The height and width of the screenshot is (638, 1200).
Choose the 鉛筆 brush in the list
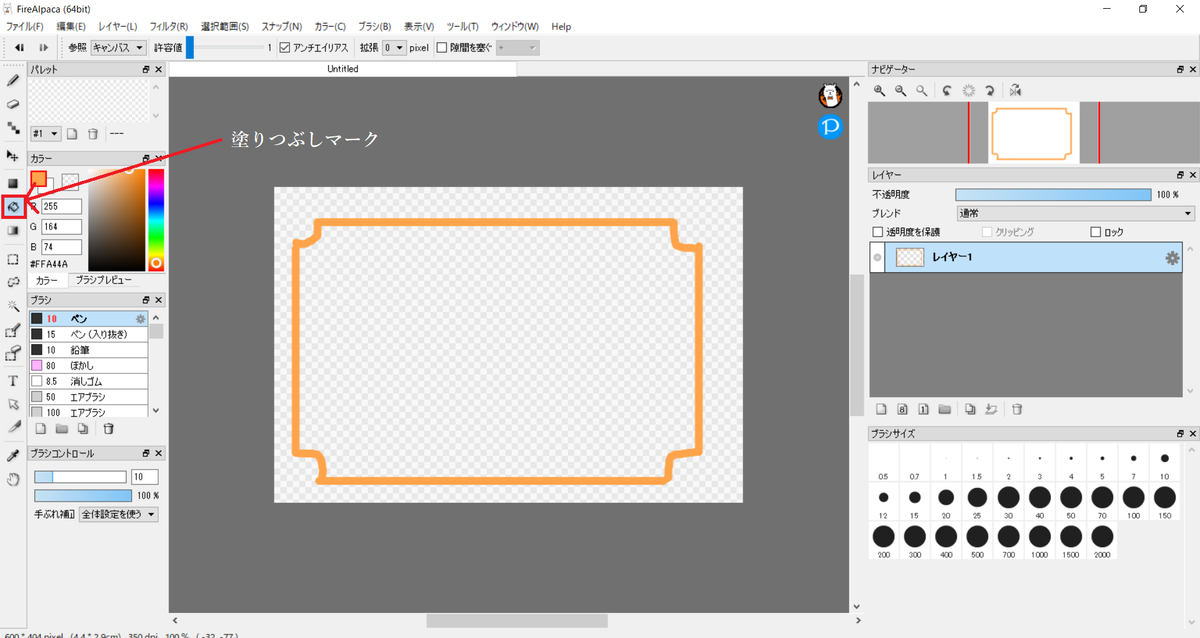[88, 350]
